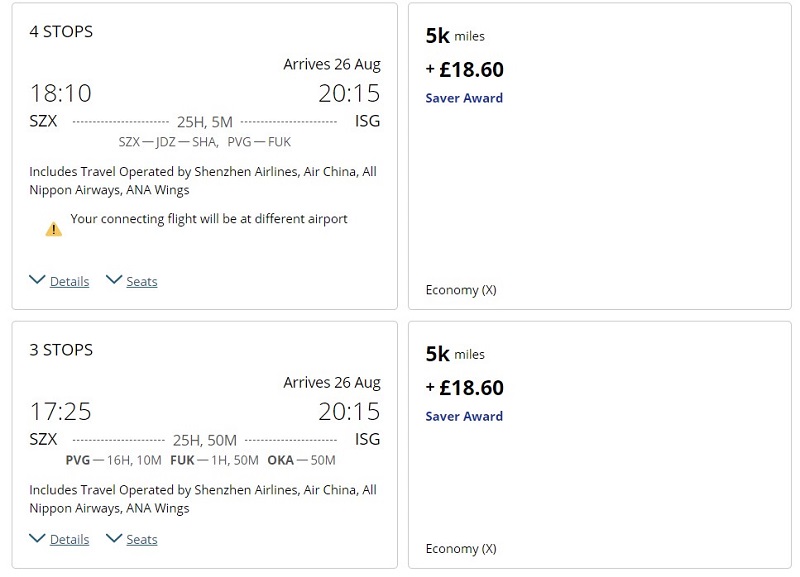Viewport: 800px width, 577px height.
Task: Click the yellow warning triangle icon
Action: point(54,229)
